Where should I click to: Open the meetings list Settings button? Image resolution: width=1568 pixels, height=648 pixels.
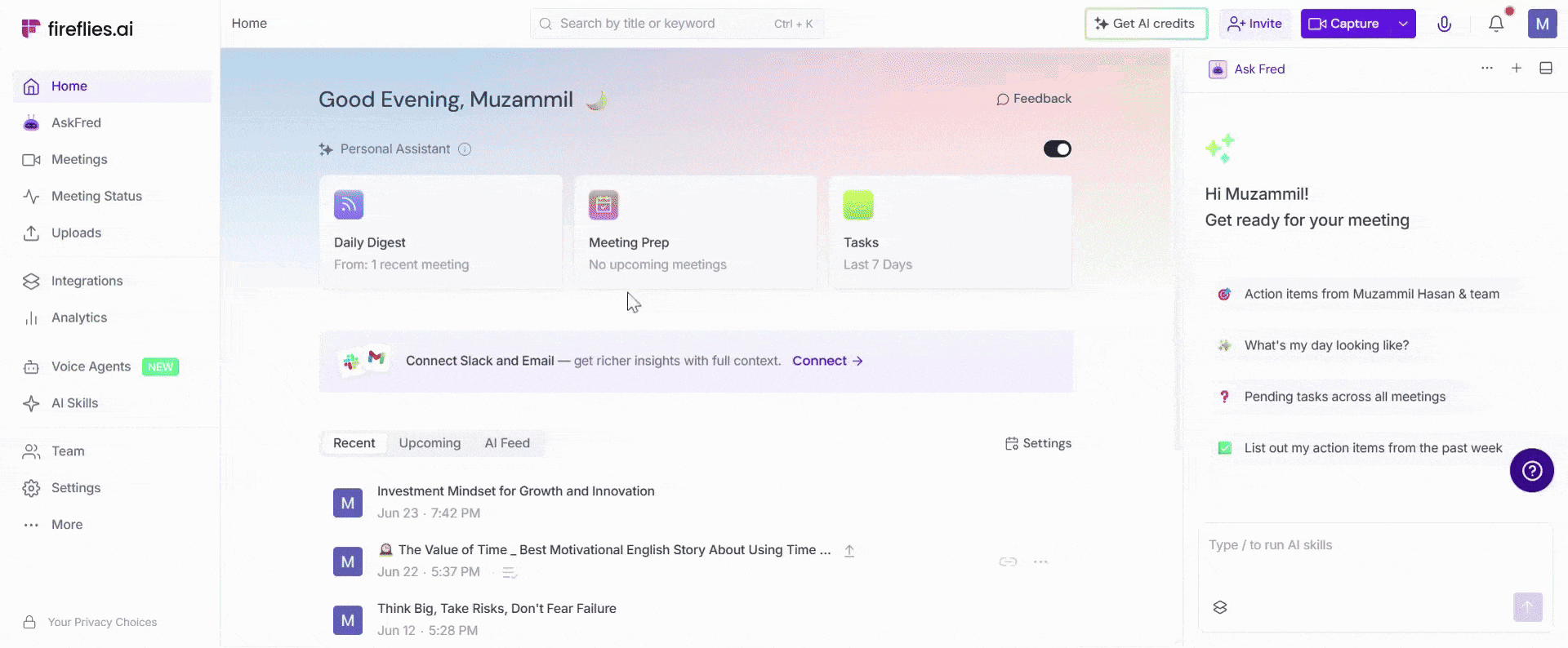pos(1038,443)
